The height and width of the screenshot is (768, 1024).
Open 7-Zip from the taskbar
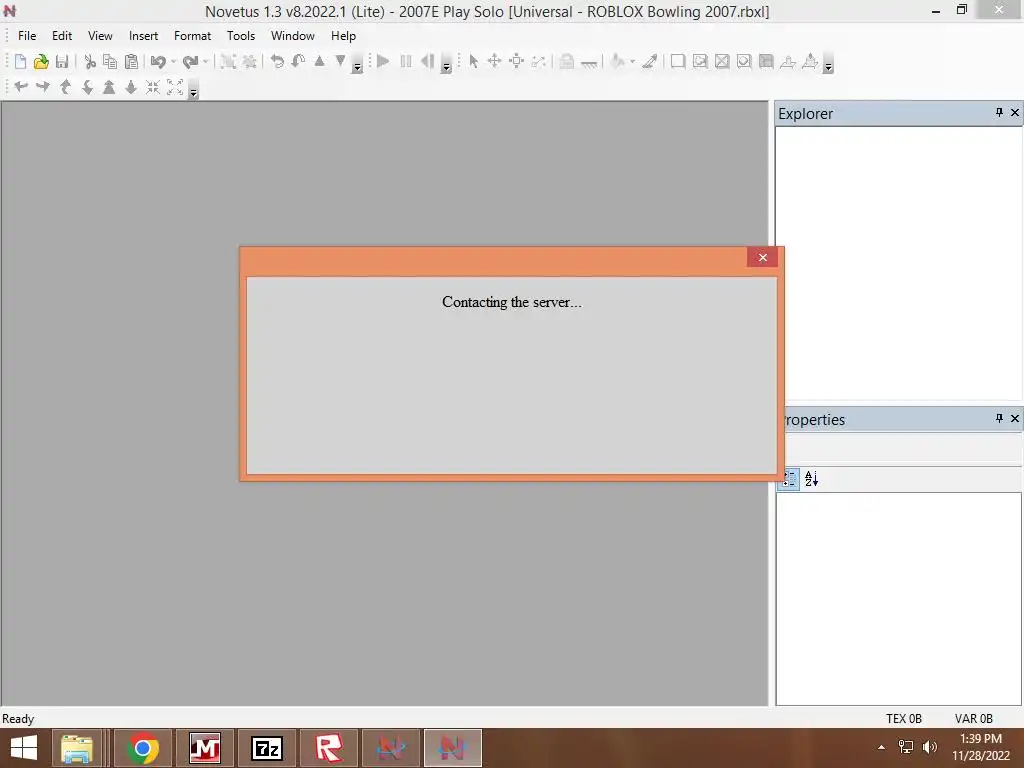[x=267, y=748]
